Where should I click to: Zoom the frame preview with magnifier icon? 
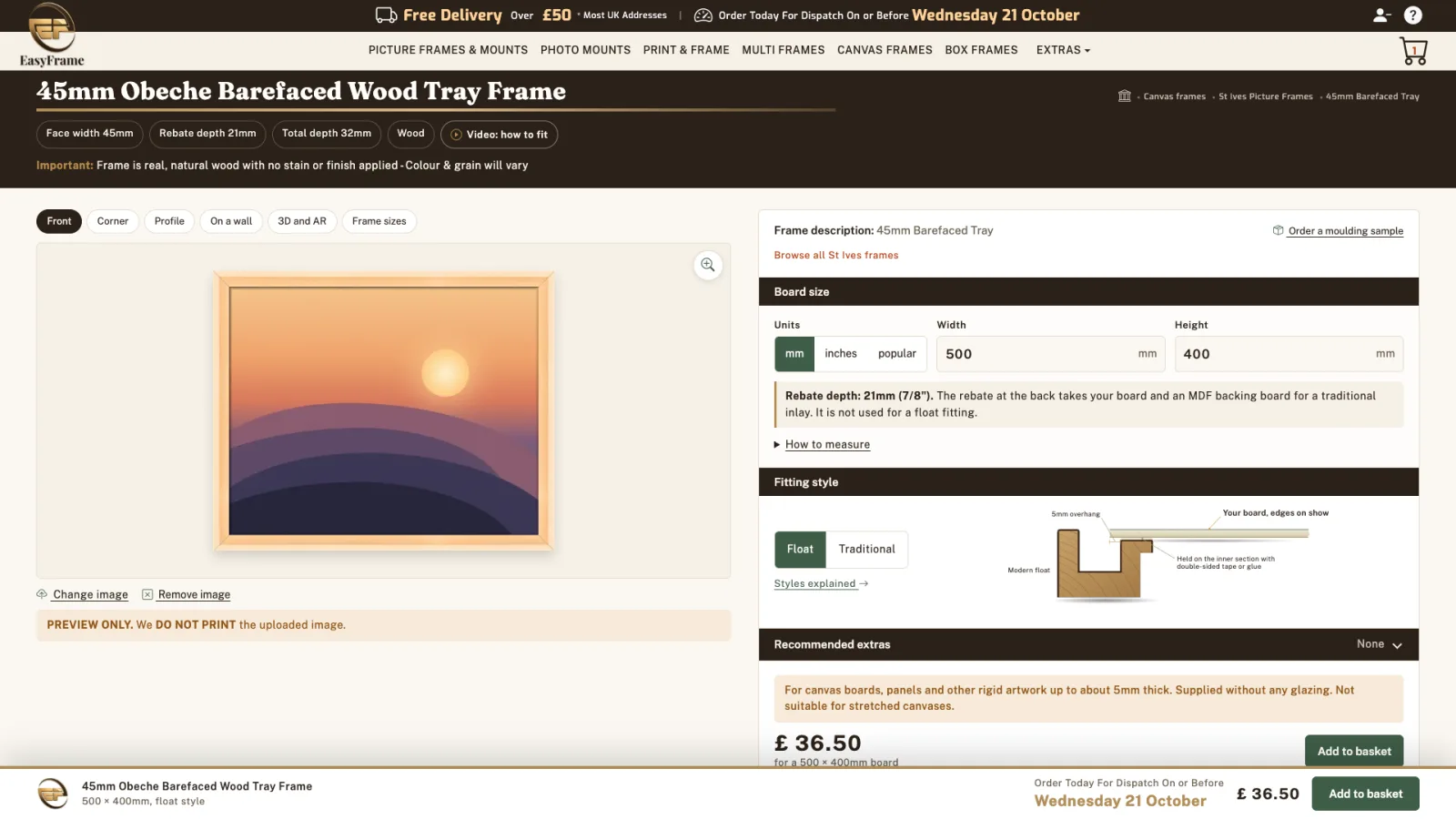[x=708, y=265]
